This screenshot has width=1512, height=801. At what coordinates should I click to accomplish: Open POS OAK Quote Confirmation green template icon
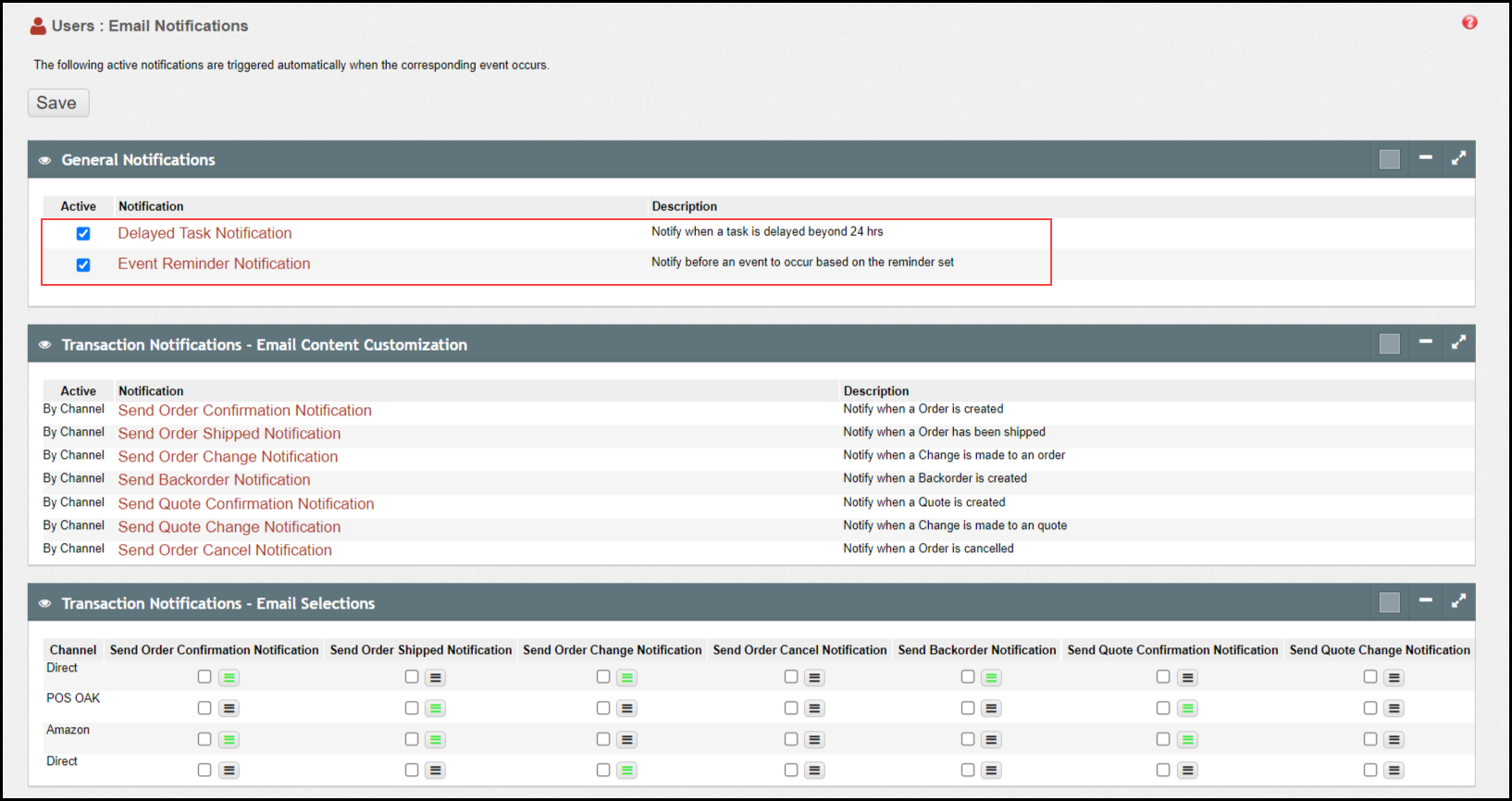coord(1188,709)
